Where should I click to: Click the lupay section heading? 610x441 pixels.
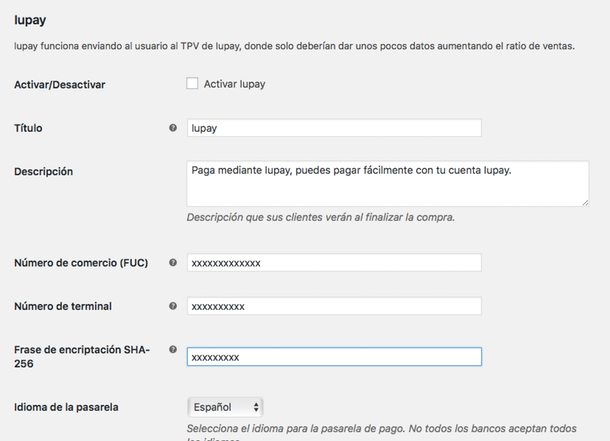[x=30, y=19]
